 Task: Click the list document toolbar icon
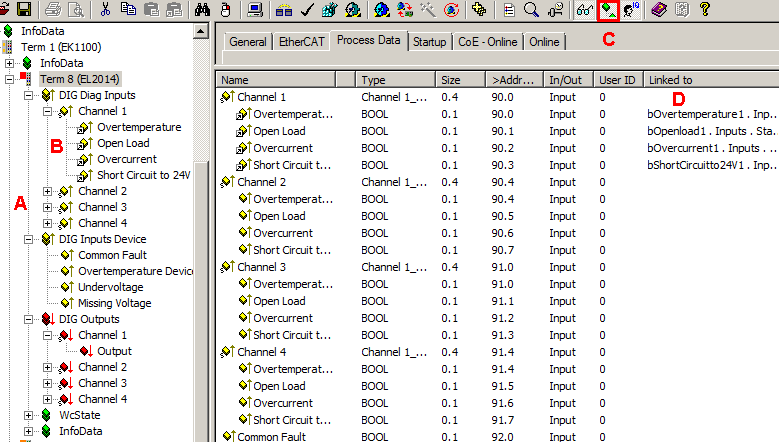[x=509, y=9]
